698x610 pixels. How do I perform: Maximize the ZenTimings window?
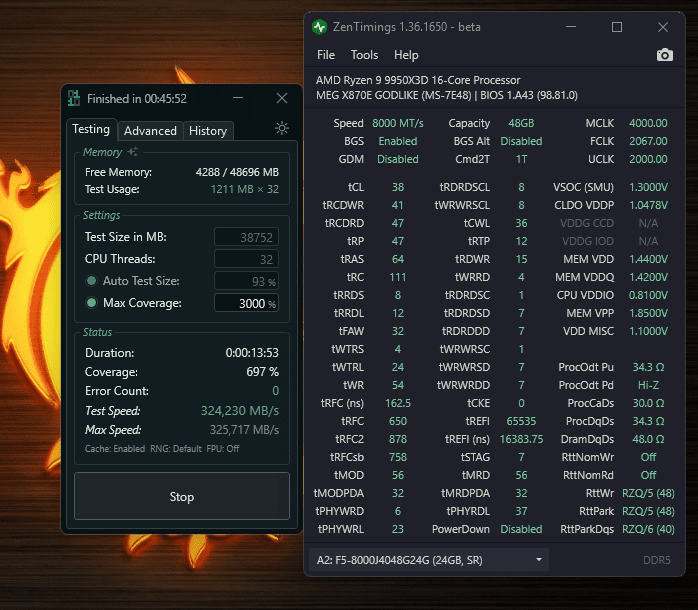617,27
